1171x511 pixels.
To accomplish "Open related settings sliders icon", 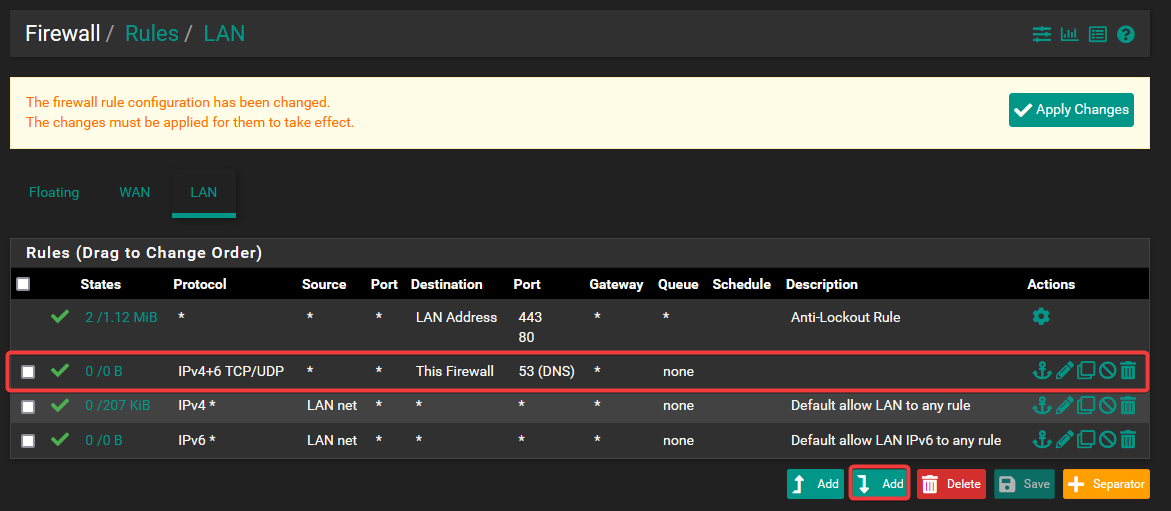I will pyautogui.click(x=1042, y=34).
